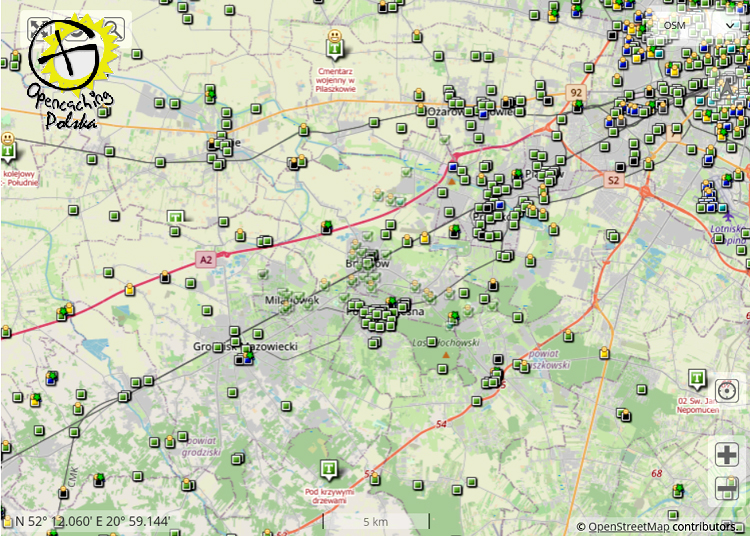Image resolution: width=750 pixels, height=536 pixels.
Task: Select blue cache under Grodzisk Mazowiecki label
Action: pos(248,360)
